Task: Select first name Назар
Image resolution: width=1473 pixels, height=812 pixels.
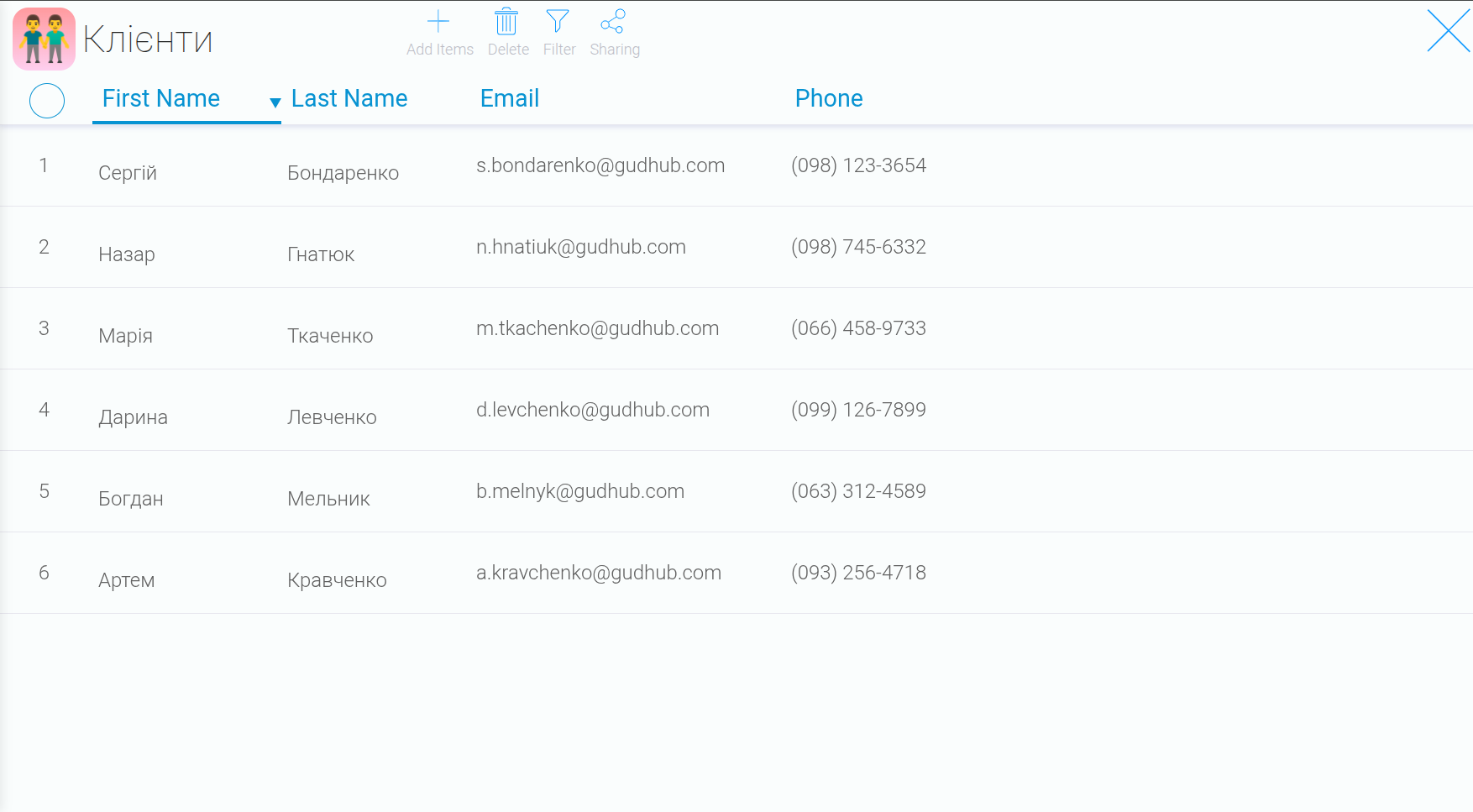Action: [127, 254]
